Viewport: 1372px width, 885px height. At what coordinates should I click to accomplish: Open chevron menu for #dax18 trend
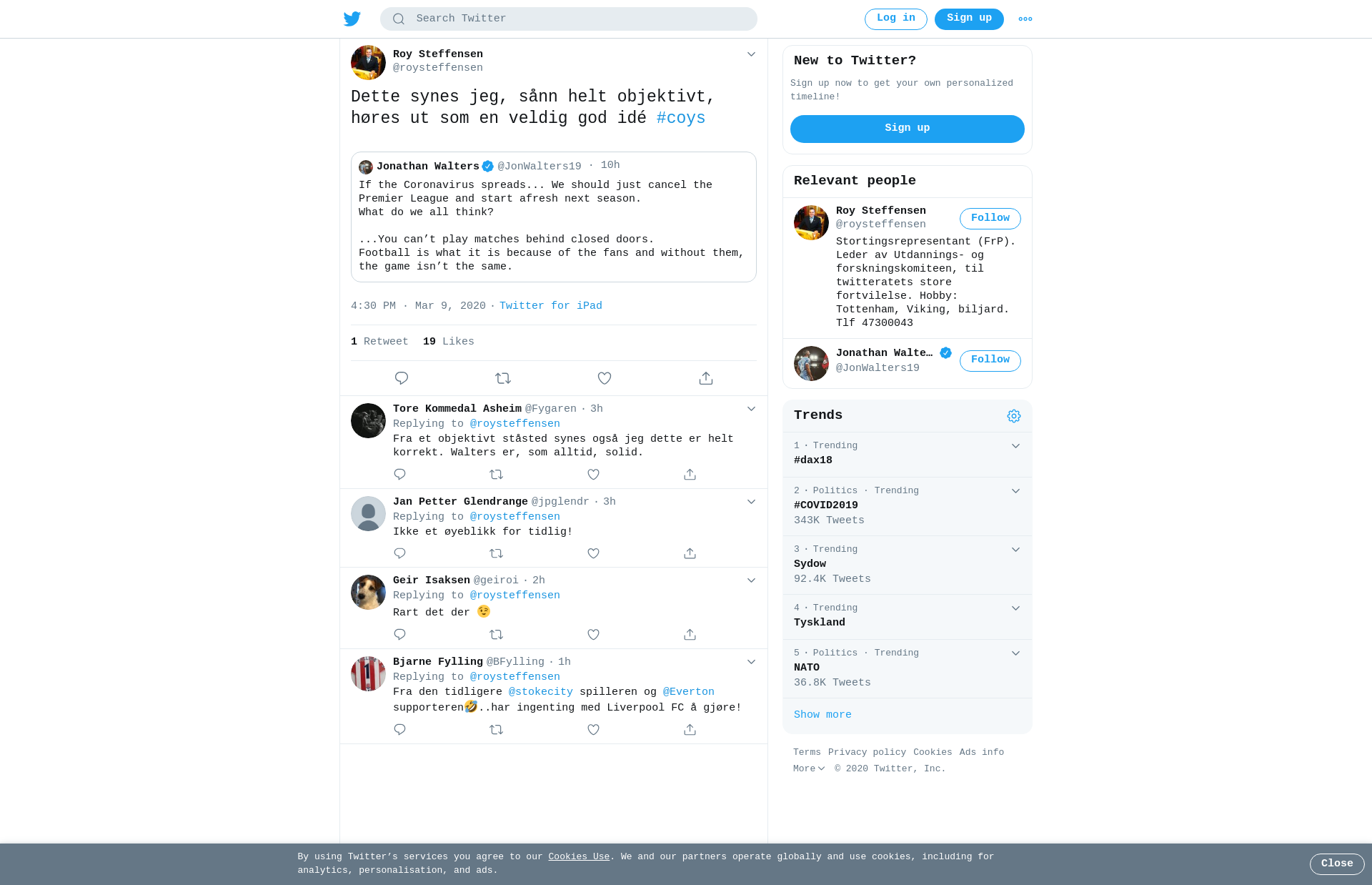point(1015,446)
